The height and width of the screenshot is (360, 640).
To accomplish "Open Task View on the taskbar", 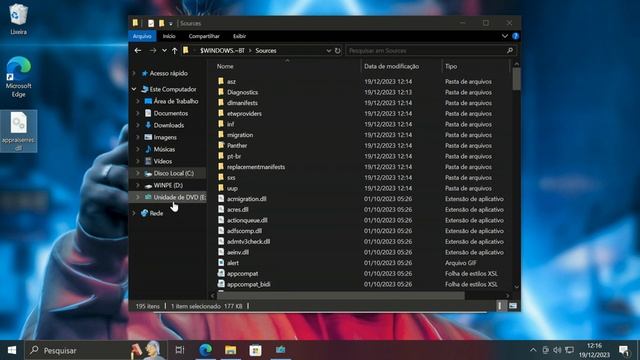I will [180, 350].
